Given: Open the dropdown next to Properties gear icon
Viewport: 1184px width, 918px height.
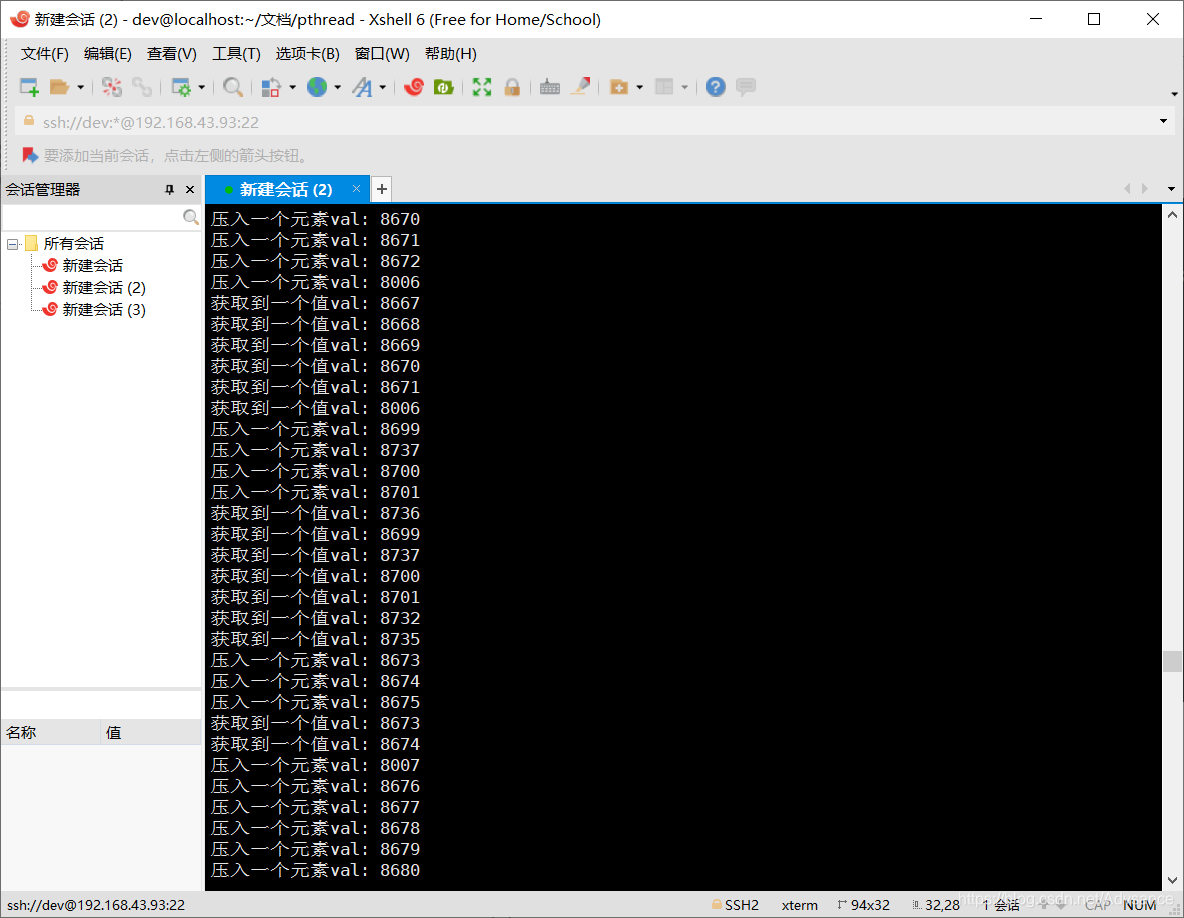Looking at the screenshot, I should coord(202,88).
